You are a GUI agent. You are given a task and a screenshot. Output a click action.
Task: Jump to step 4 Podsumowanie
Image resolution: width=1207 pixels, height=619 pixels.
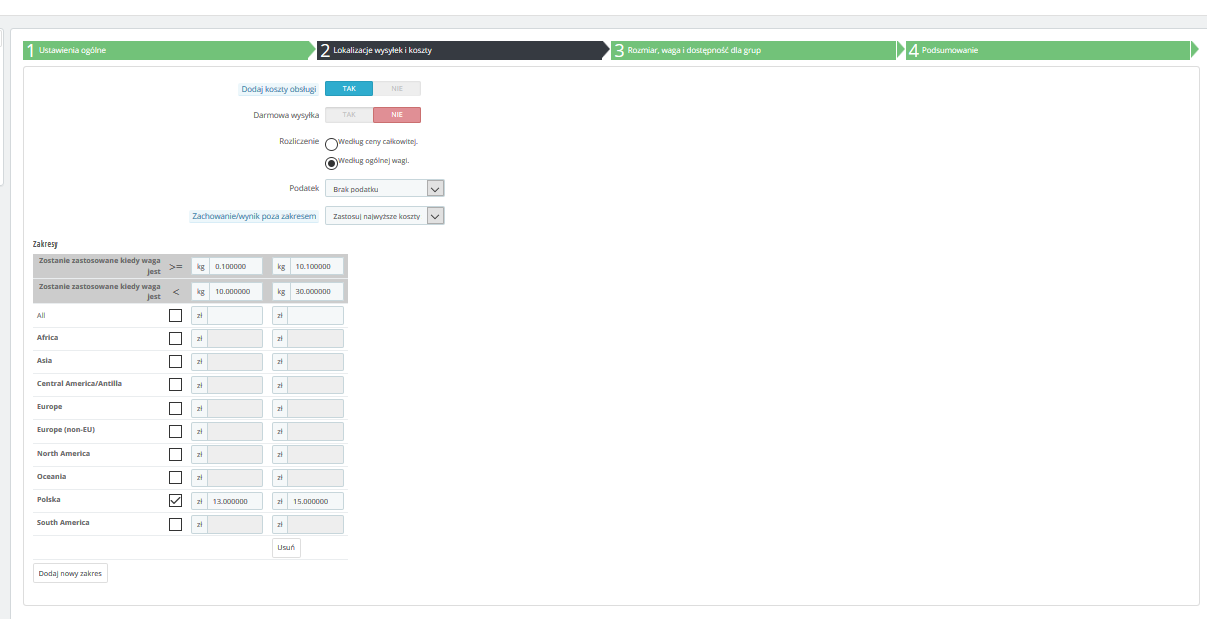[x=1047, y=50]
